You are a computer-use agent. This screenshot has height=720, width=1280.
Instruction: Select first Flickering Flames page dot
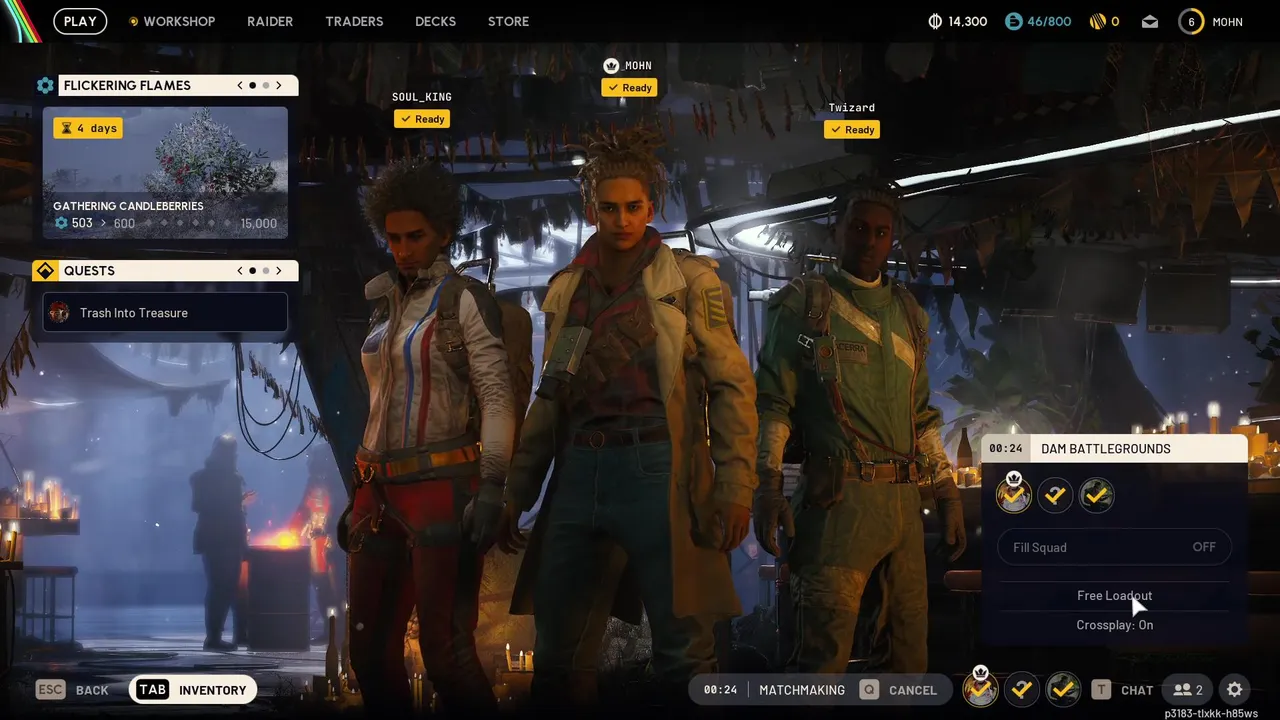click(252, 85)
